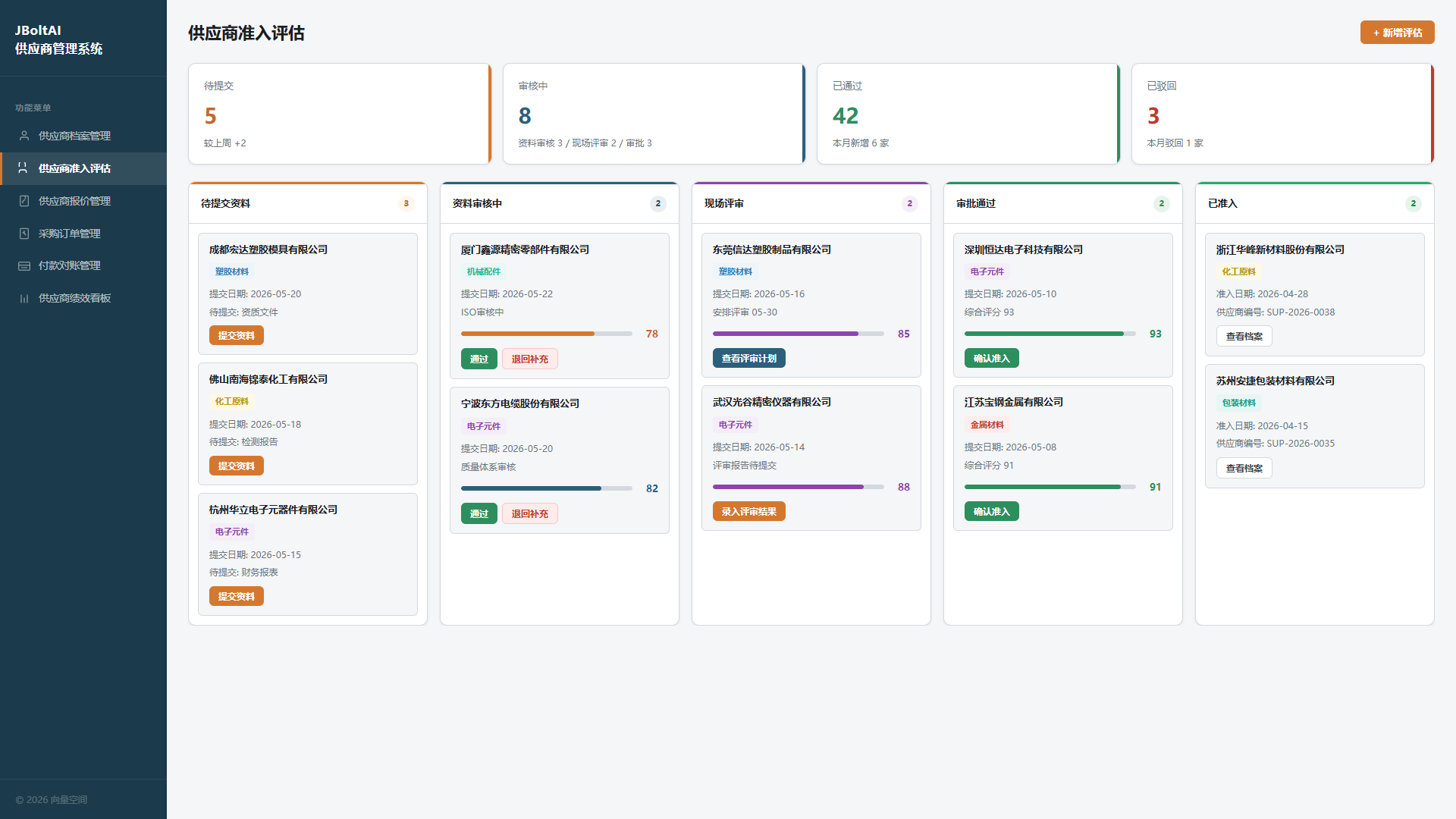Click the score 78 progress bar
1456x819 pixels.
coord(547,334)
